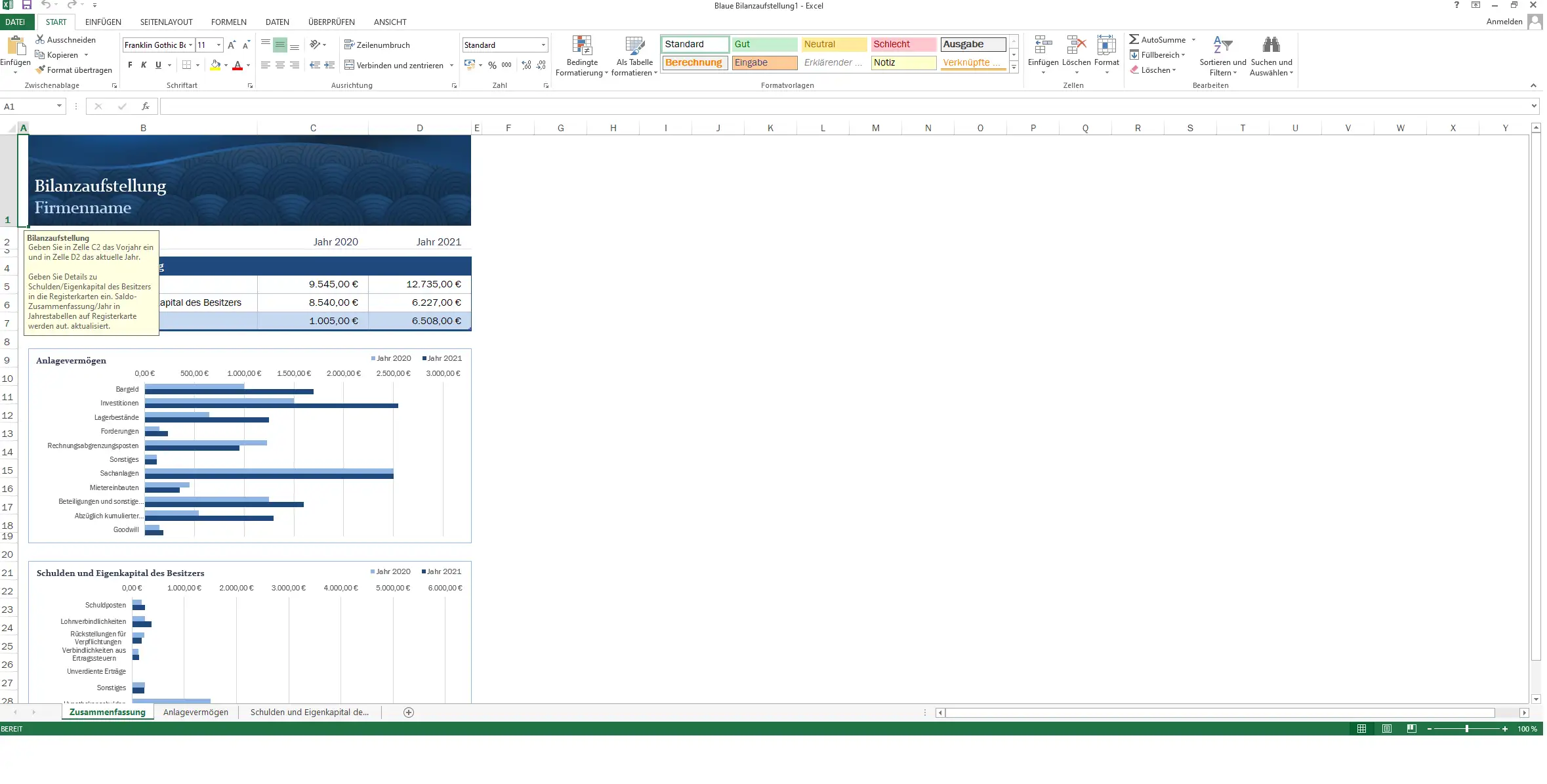Toggle bold formatting with the F button

[x=130, y=65]
